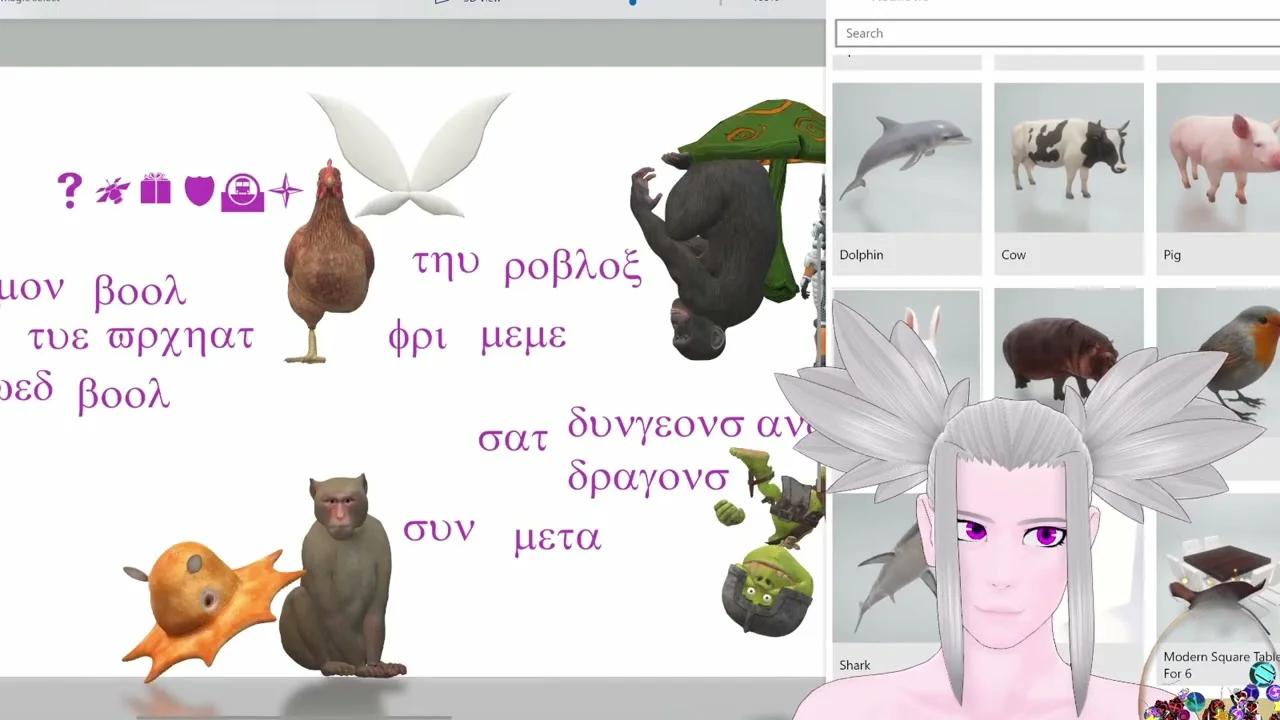Click the text 'τυε ϖρχηατ' on canvas
1280x720 pixels.
141,338
